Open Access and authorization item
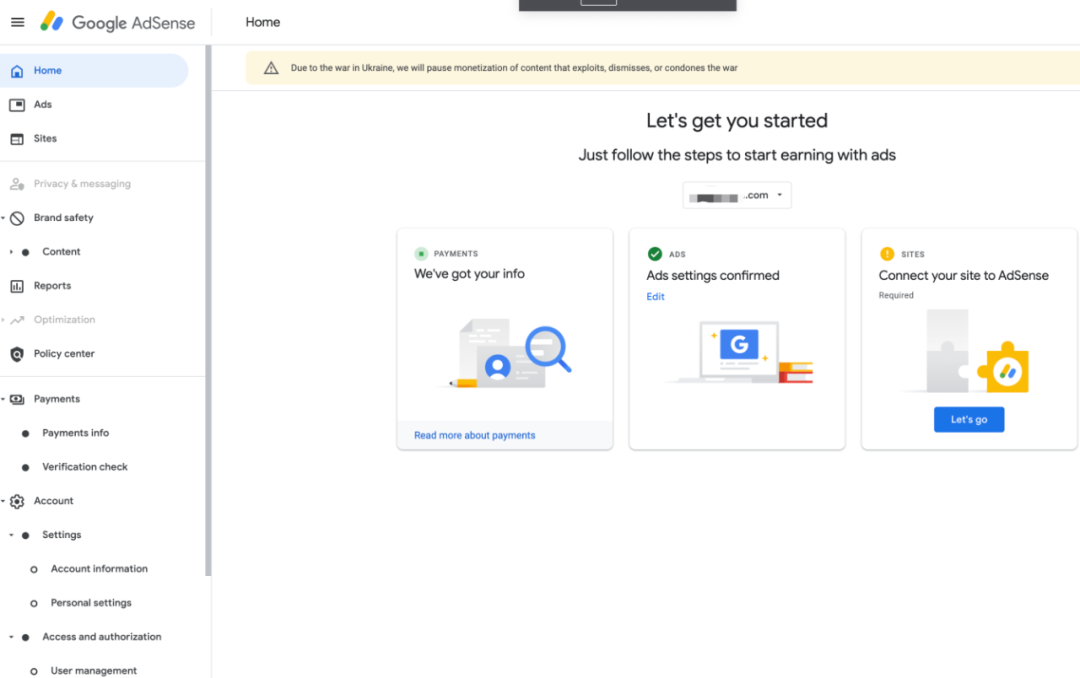Viewport: 1080px width, 678px height. 103,637
